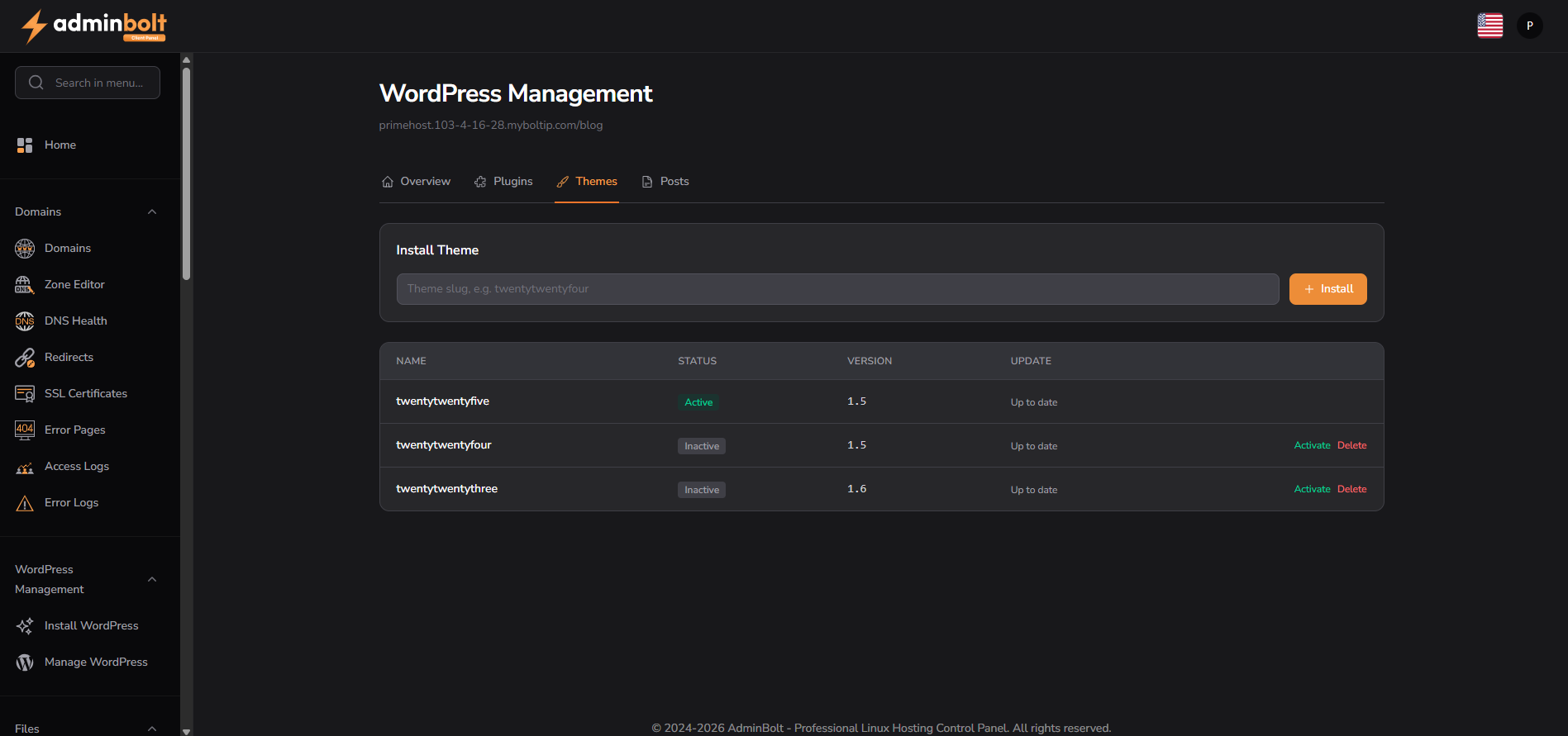Click the Active status badge
The height and width of the screenshot is (736, 1568).
[698, 402]
